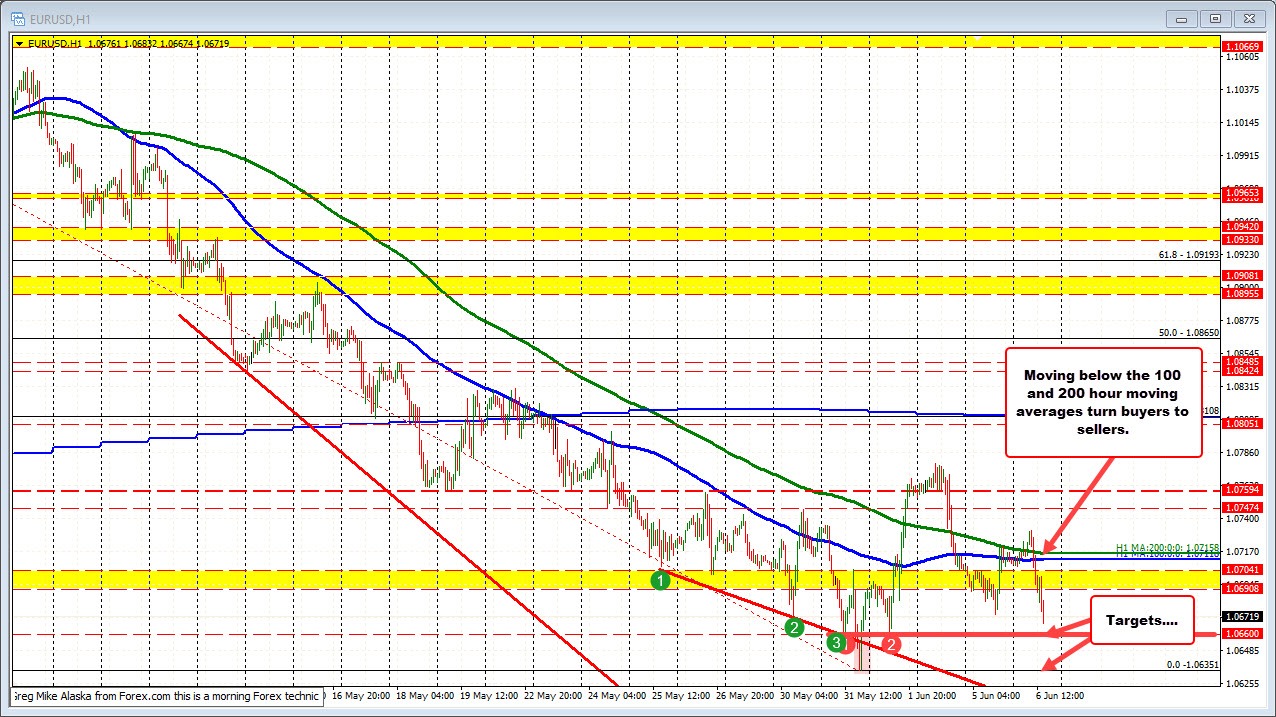Click the red 1.10669 price label on the axis
Image resolution: width=1276 pixels, height=717 pixels.
click(x=1242, y=47)
